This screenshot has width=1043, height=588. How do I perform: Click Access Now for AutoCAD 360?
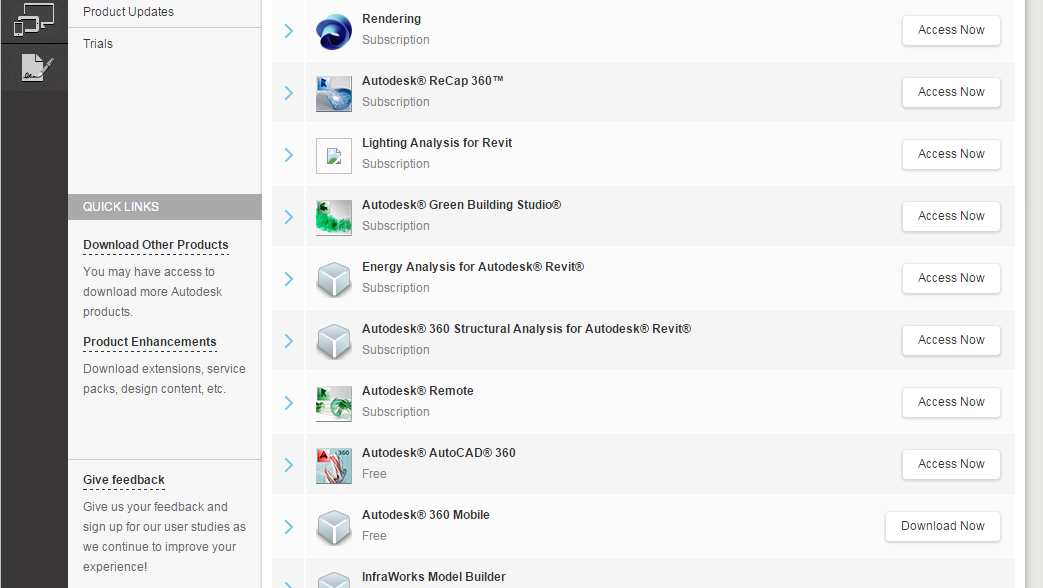point(951,464)
